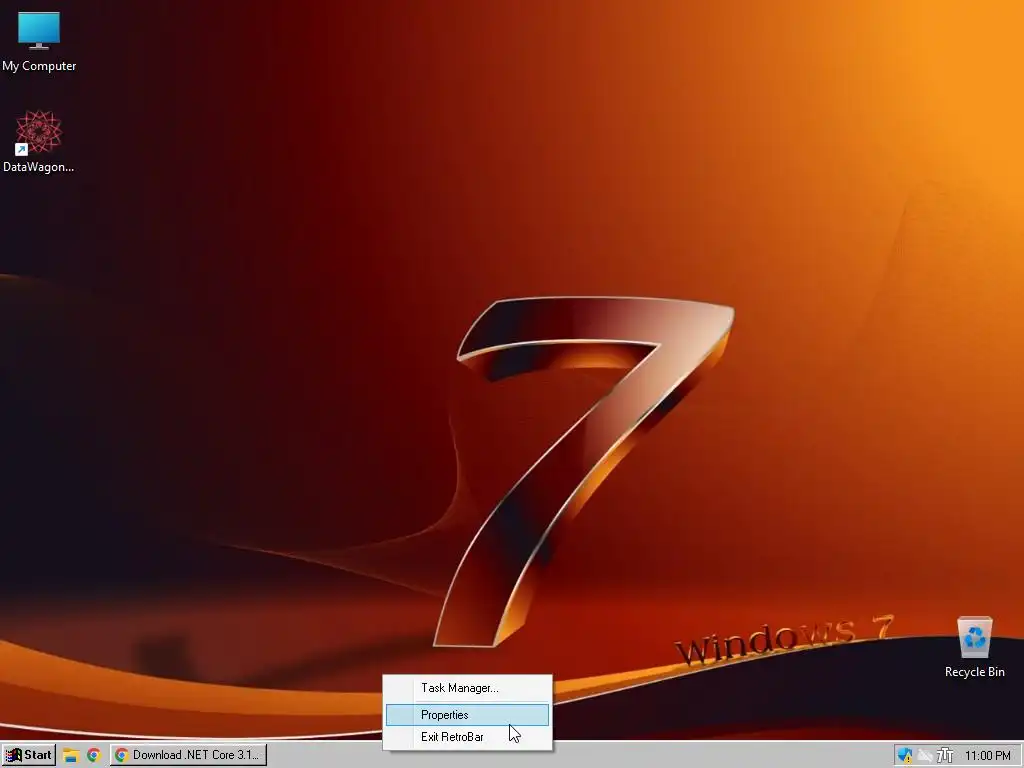Open the Start menu button

28,755
